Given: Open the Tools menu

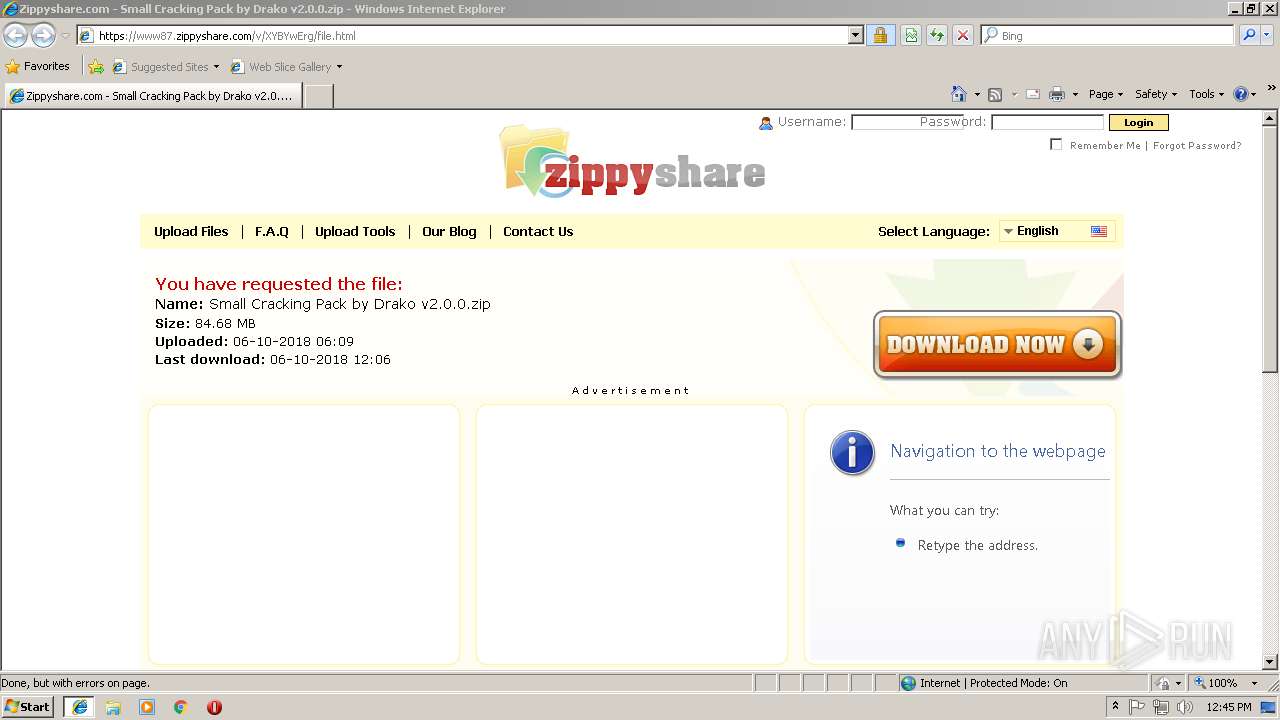Looking at the screenshot, I should click(1206, 94).
